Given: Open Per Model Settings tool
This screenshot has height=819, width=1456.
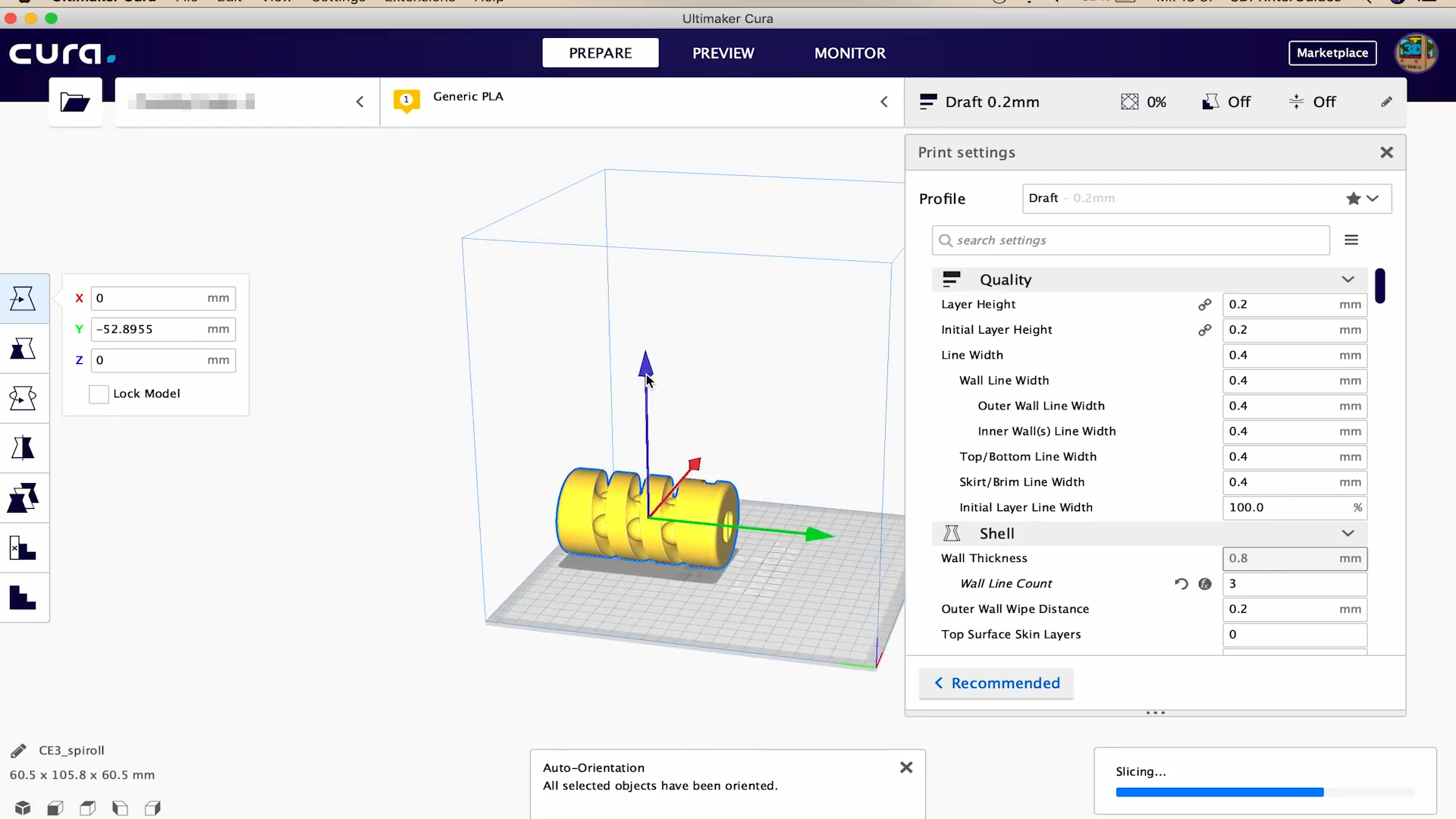Looking at the screenshot, I should (x=23, y=498).
